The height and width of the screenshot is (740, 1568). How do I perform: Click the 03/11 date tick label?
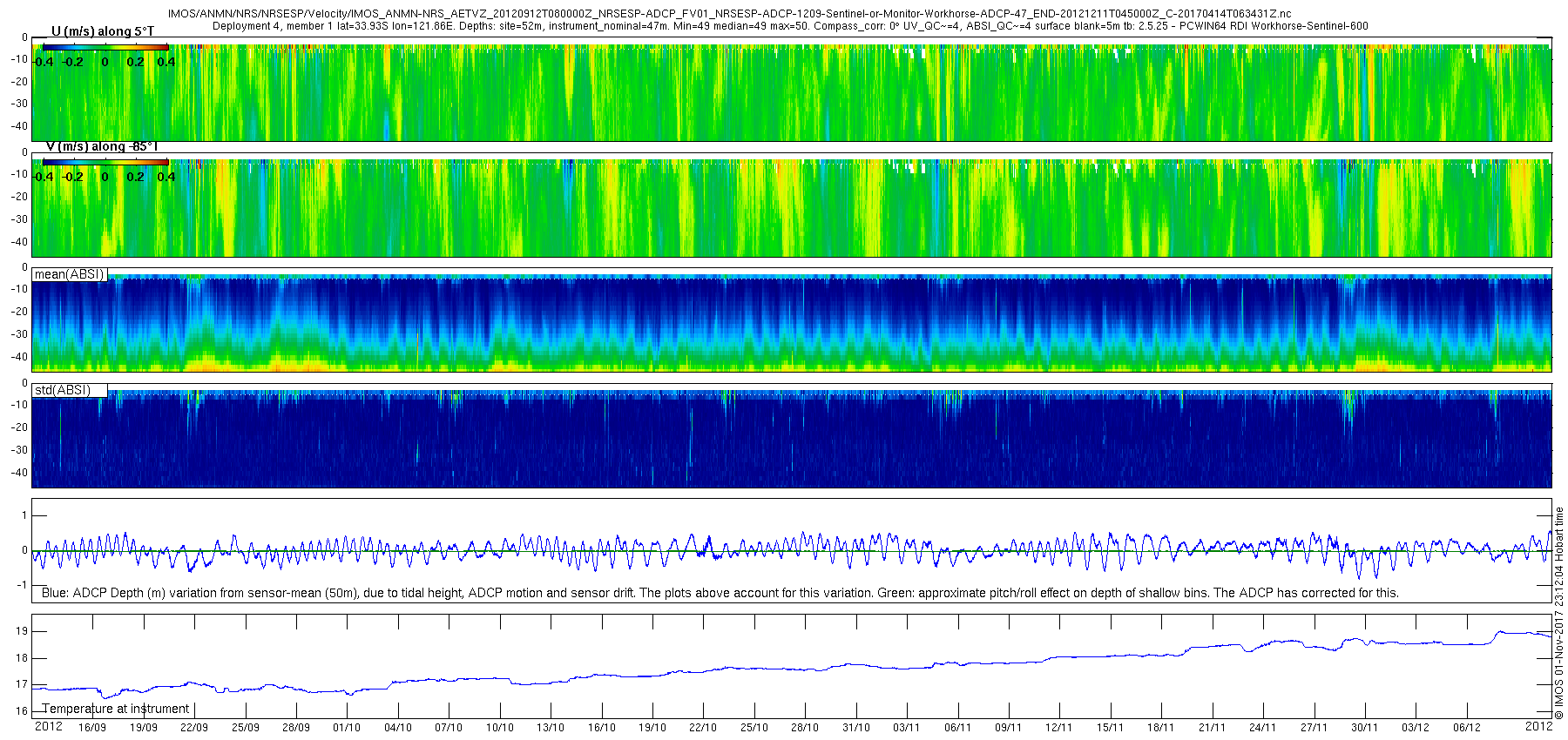pyautogui.click(x=907, y=728)
